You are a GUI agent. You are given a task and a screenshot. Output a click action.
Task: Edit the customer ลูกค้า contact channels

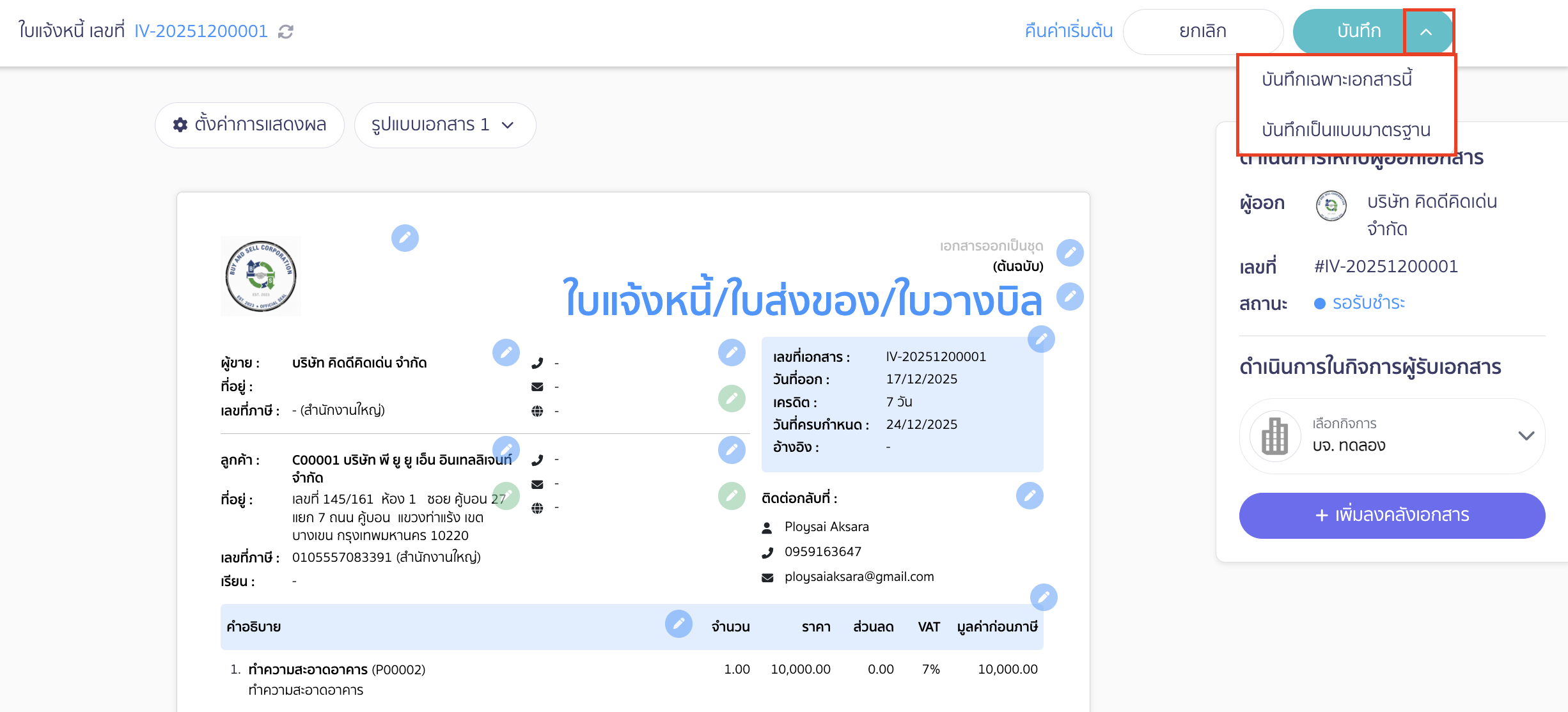coord(732,449)
